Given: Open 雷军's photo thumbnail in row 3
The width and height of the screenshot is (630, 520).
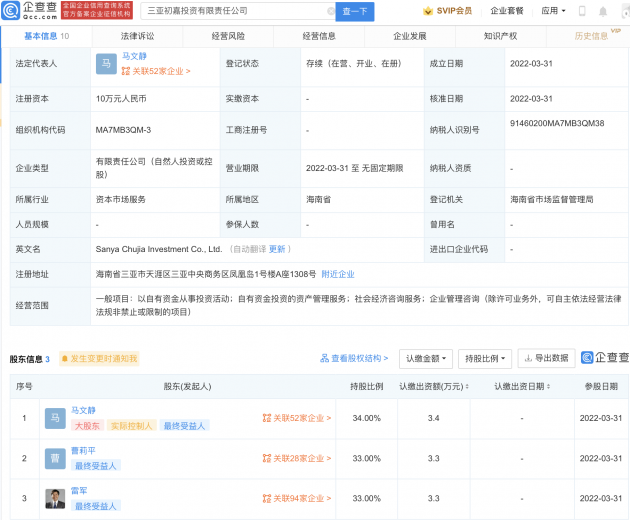Looking at the screenshot, I should pyautogui.click(x=55, y=499).
